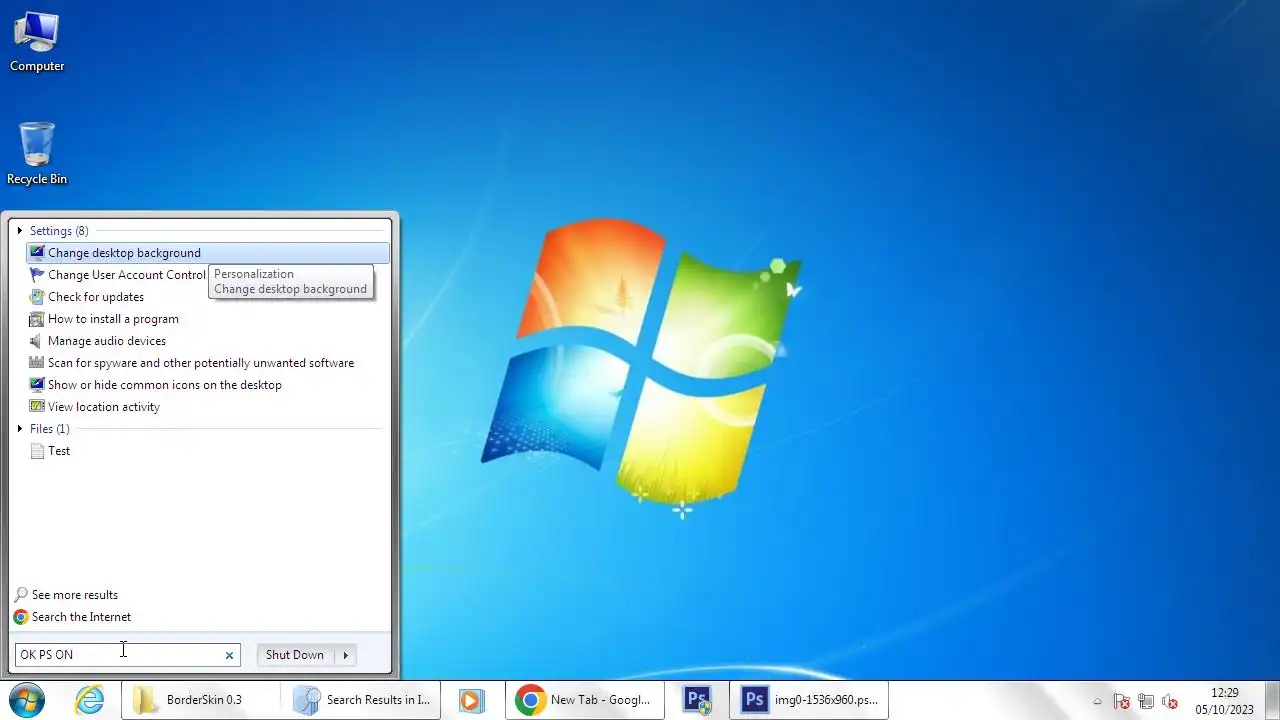Collapse the Files (1) group
This screenshot has width=1280, height=720.
click(x=19, y=429)
